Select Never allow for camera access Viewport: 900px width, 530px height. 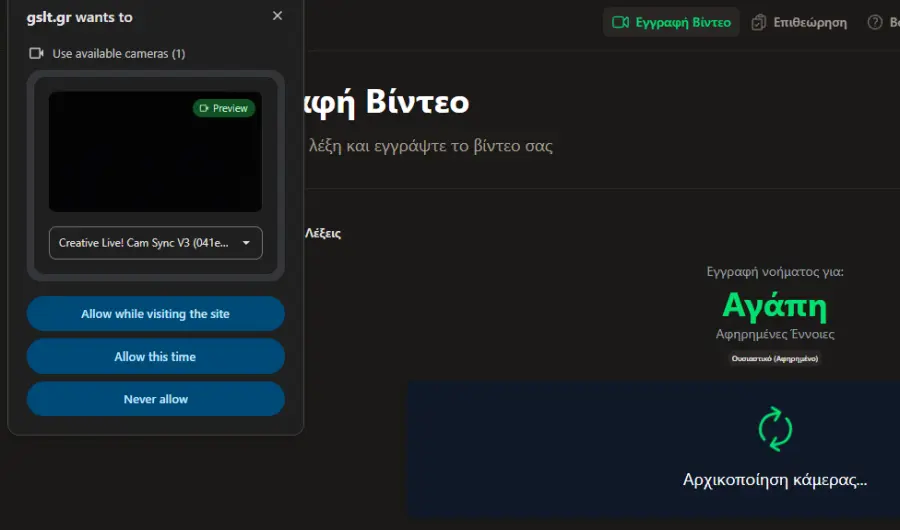[x=156, y=399]
